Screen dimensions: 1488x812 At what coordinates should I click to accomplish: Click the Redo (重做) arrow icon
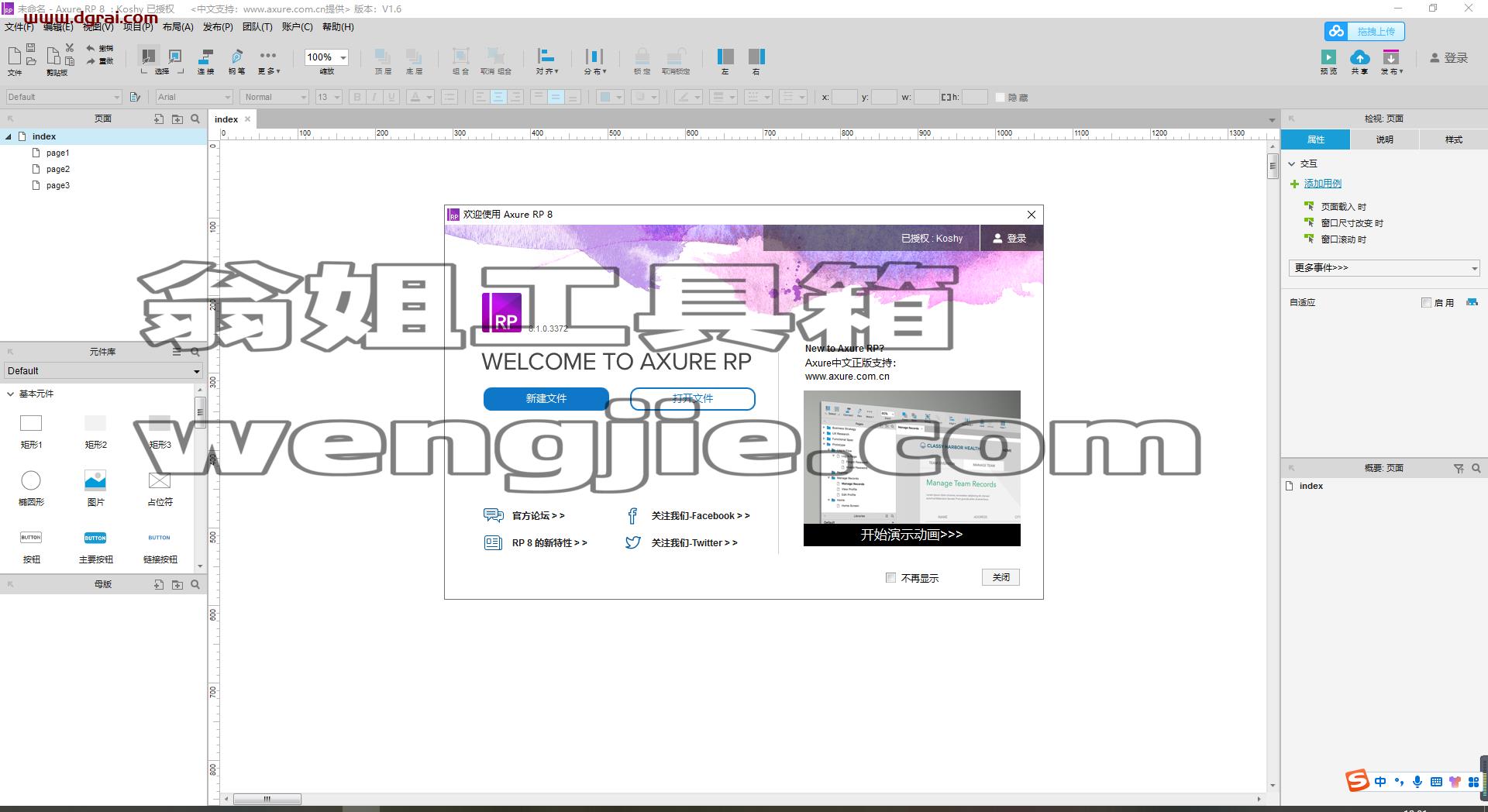[x=91, y=60]
